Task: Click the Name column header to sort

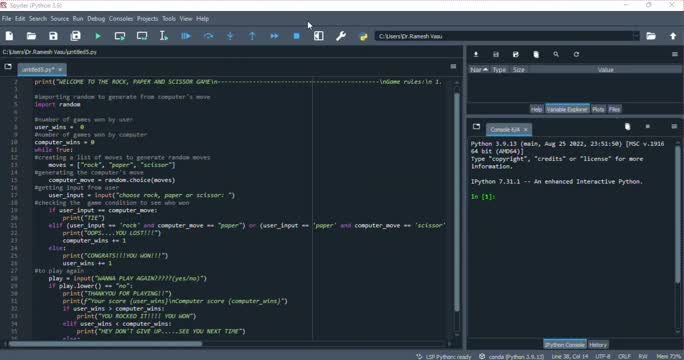Action: [479, 70]
